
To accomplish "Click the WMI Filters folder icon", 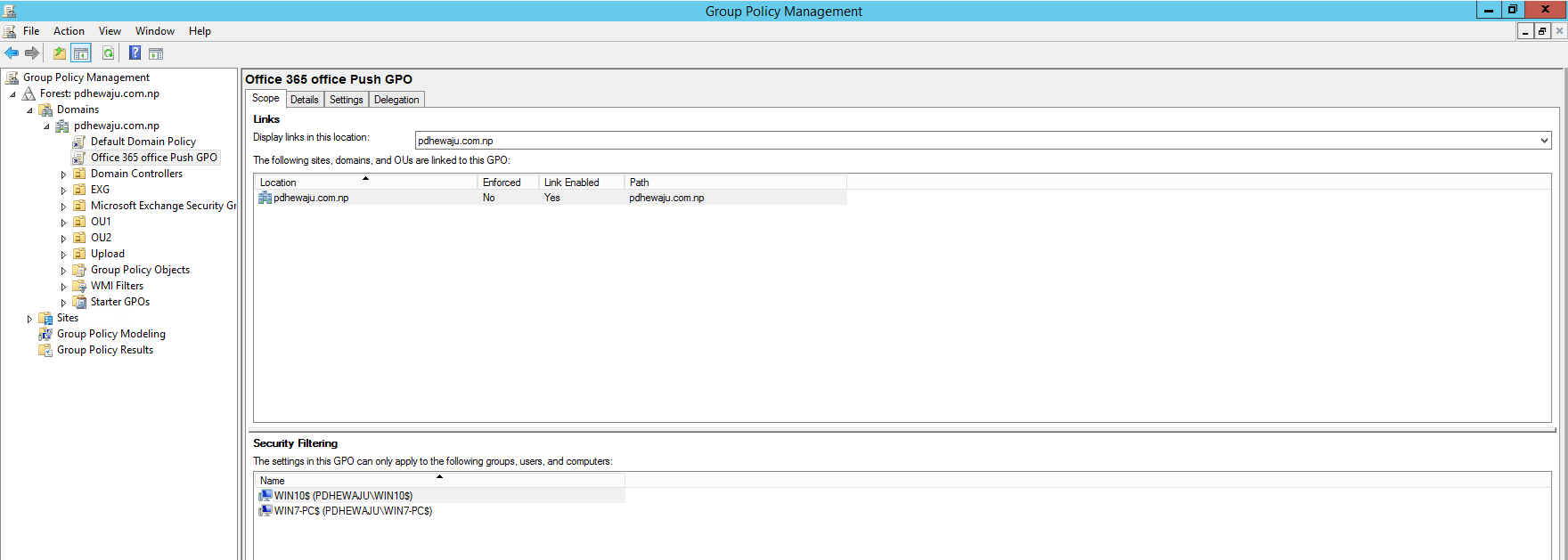I will click(x=79, y=286).
